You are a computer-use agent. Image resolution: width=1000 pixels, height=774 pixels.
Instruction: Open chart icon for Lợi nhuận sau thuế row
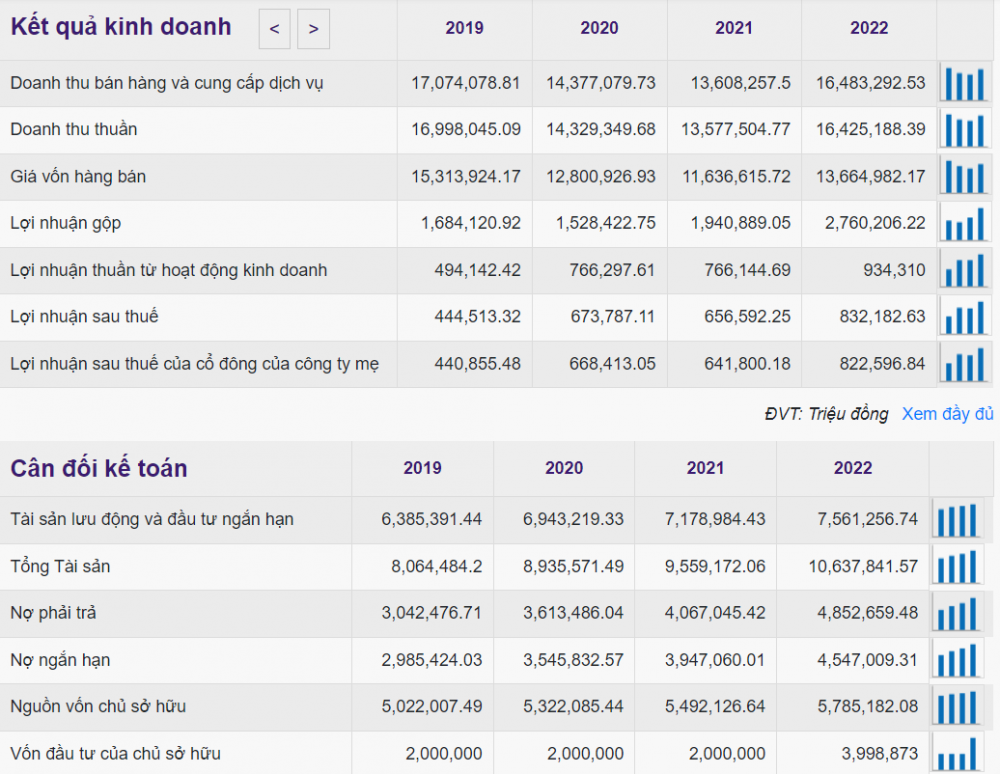click(x=965, y=317)
